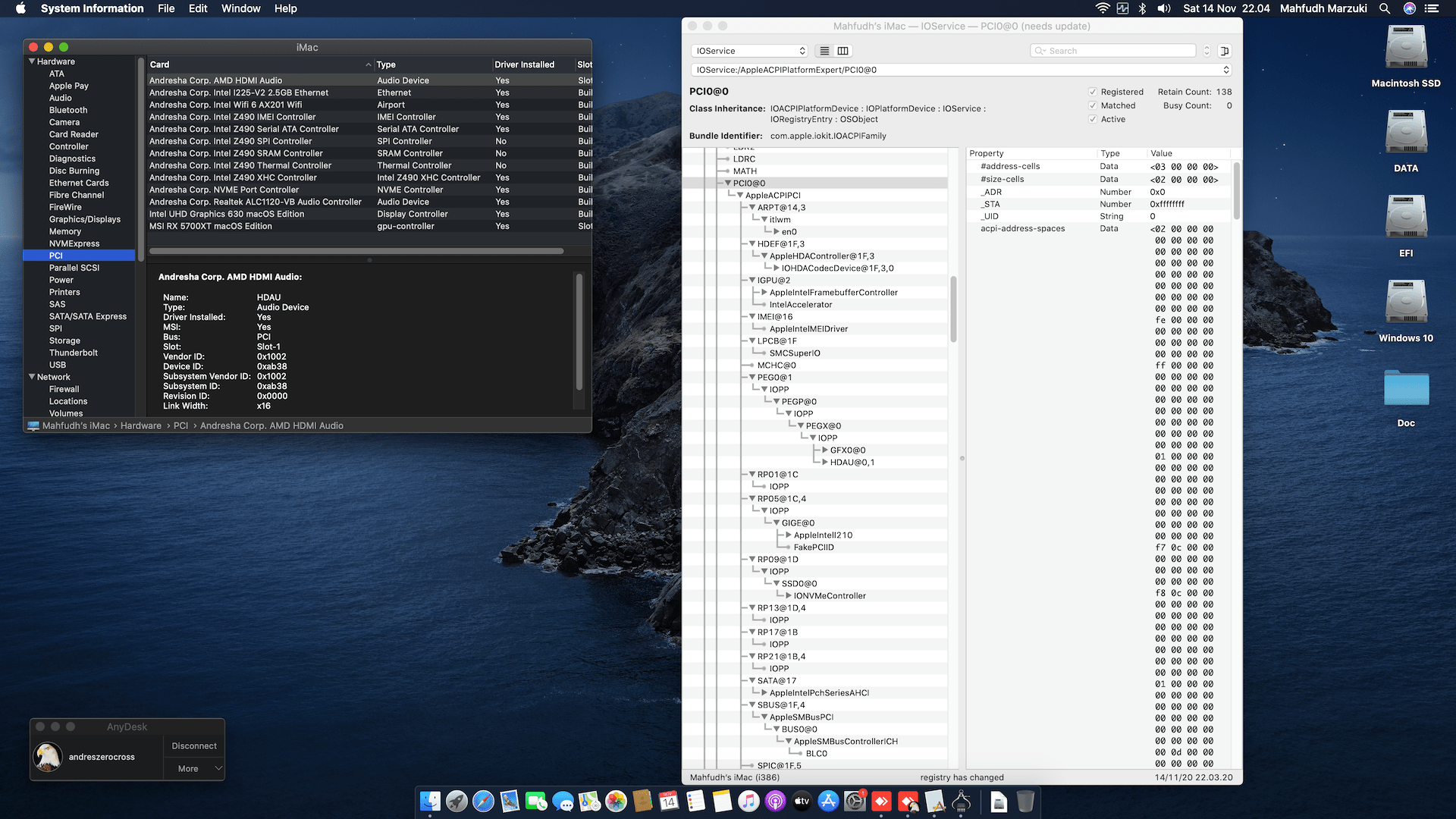The height and width of the screenshot is (819, 1456).
Task: Toggle the Registered checkbox
Action: [1093, 92]
